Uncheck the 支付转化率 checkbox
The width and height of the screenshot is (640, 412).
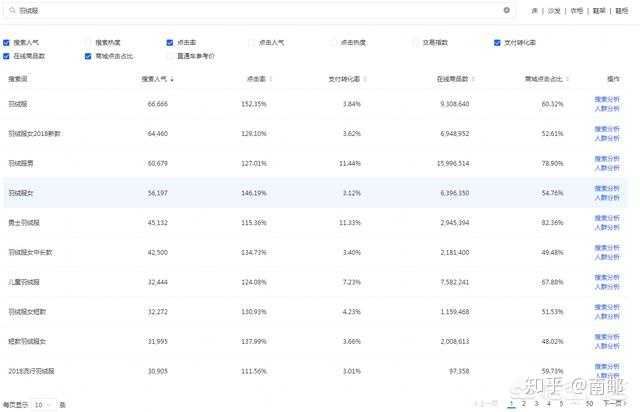(x=497, y=43)
